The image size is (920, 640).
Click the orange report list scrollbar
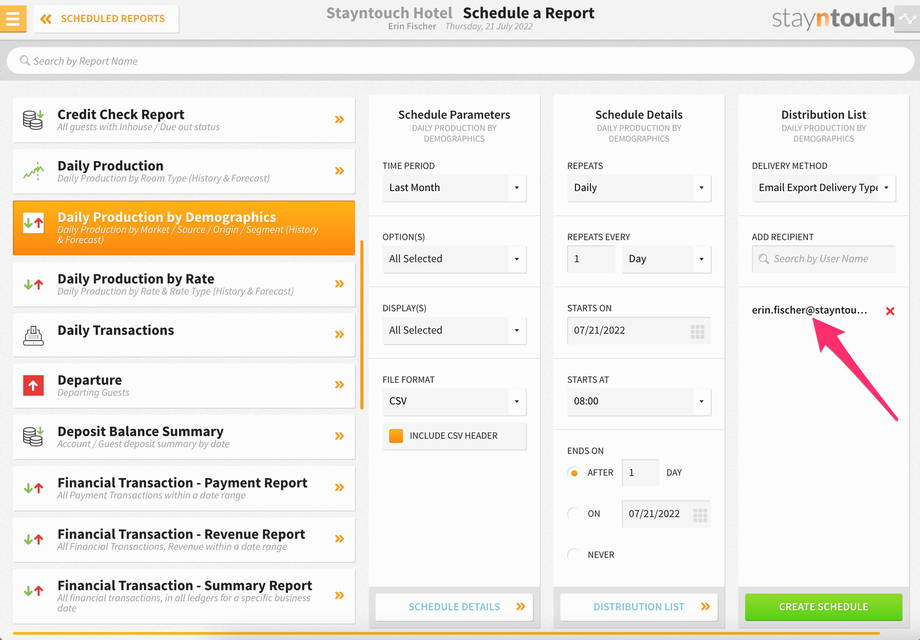[362, 324]
